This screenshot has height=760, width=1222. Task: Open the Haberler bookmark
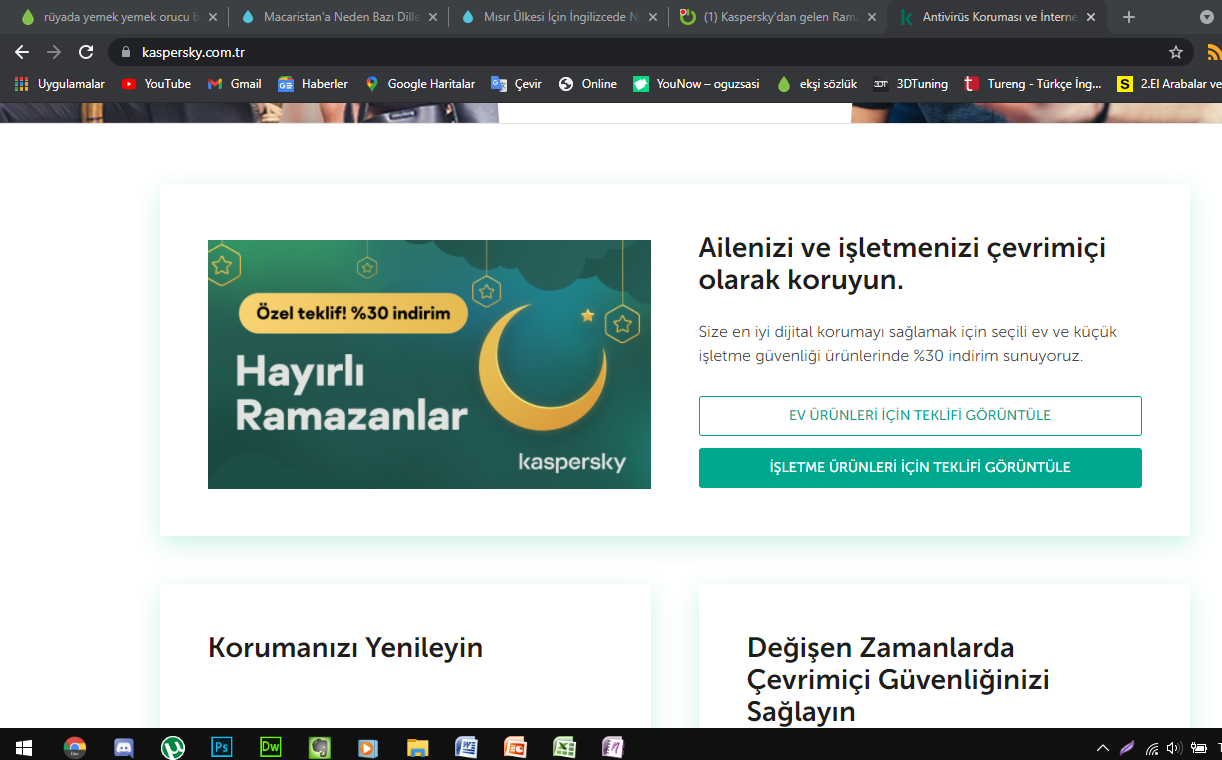(313, 84)
